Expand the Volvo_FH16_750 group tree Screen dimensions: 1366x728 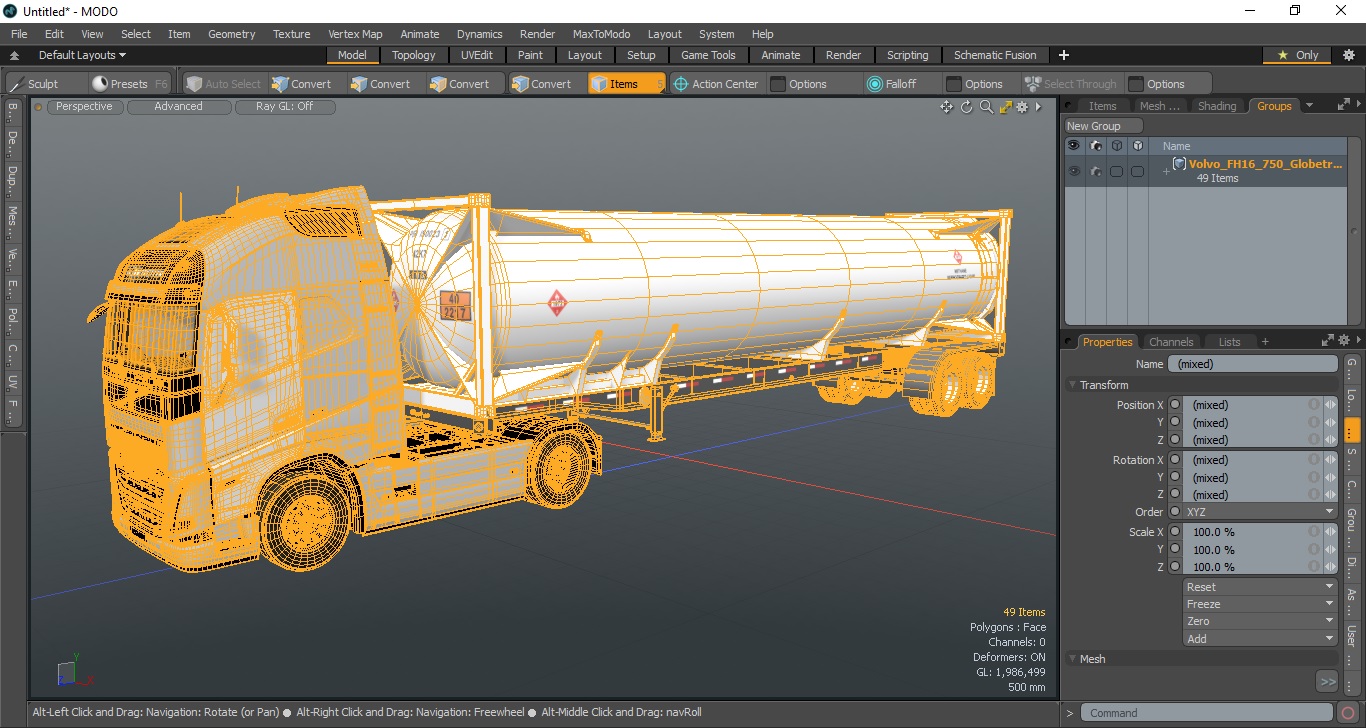tap(1165, 172)
